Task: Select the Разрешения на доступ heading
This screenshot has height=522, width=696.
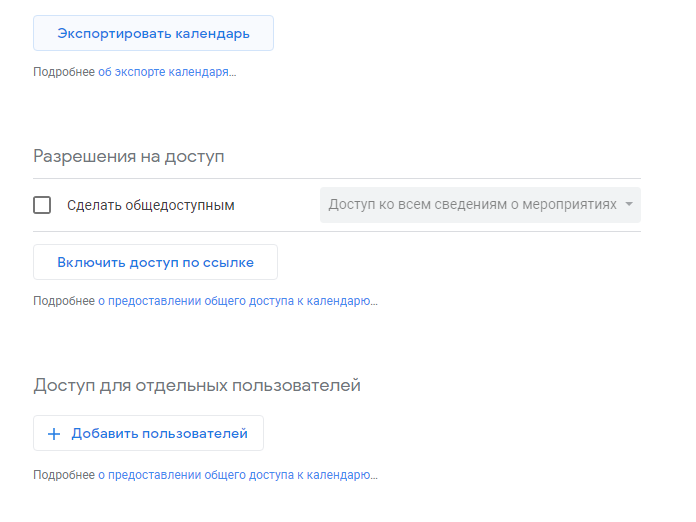Action: (x=129, y=156)
